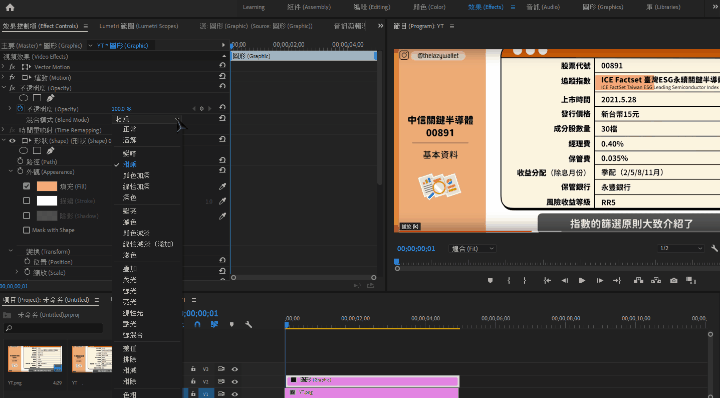The height and width of the screenshot is (398, 720).
Task: Select the ellipse mask tool under Shape
Action: pos(23,151)
